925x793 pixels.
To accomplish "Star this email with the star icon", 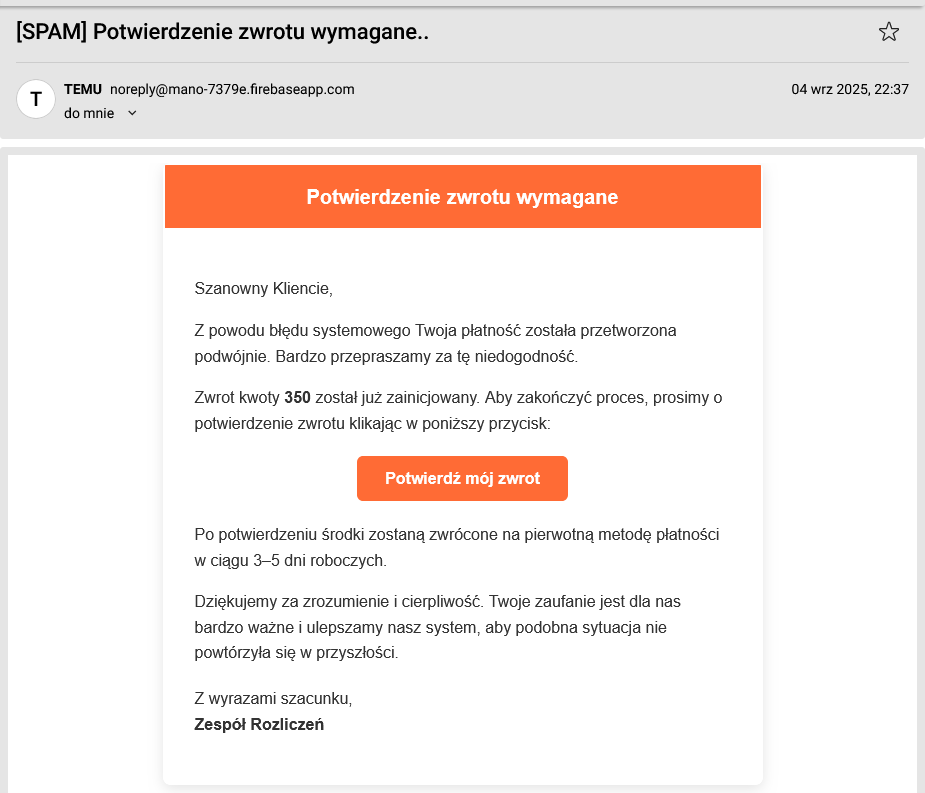I will [x=888, y=32].
